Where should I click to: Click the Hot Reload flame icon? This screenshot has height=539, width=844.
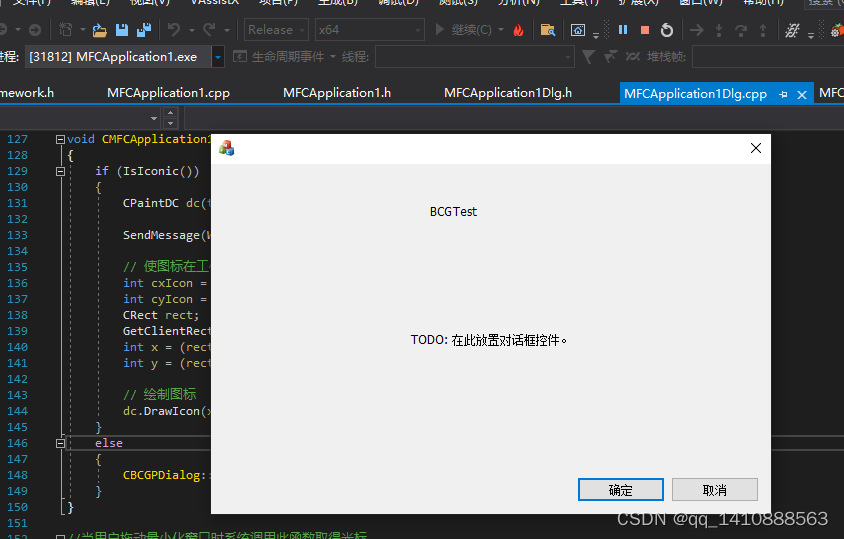[518, 30]
